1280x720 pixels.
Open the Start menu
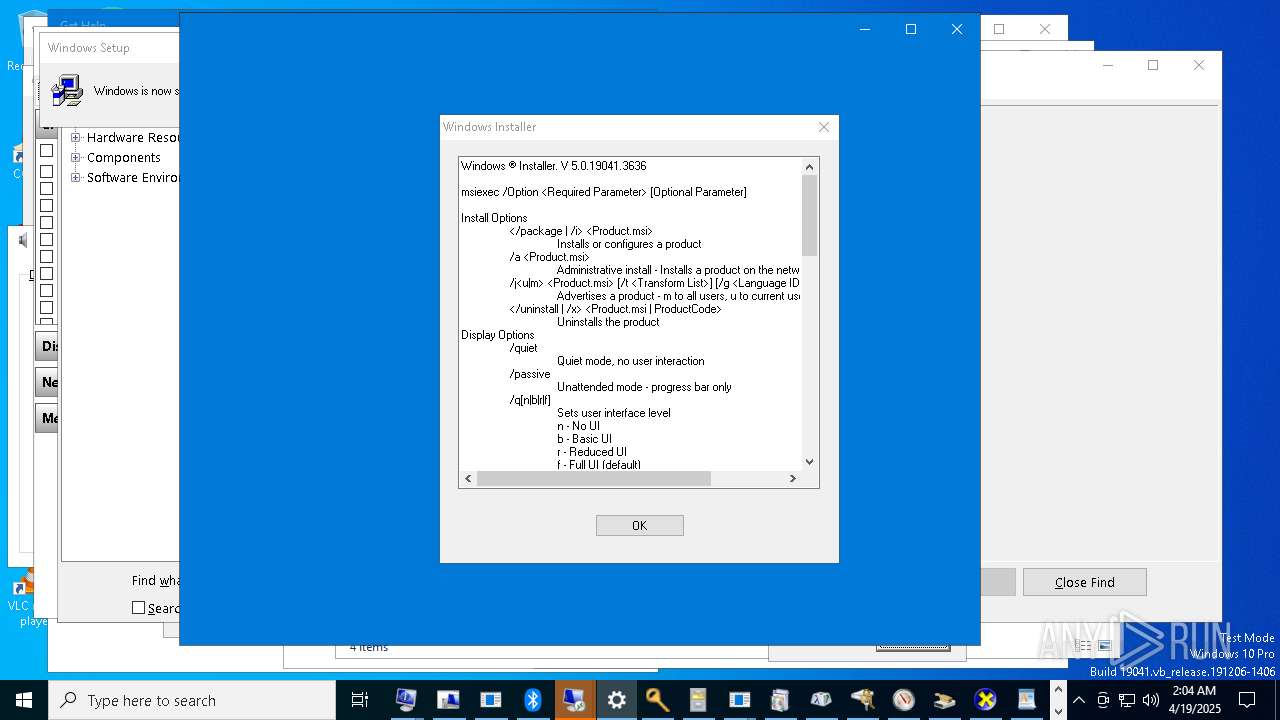tap(24, 700)
